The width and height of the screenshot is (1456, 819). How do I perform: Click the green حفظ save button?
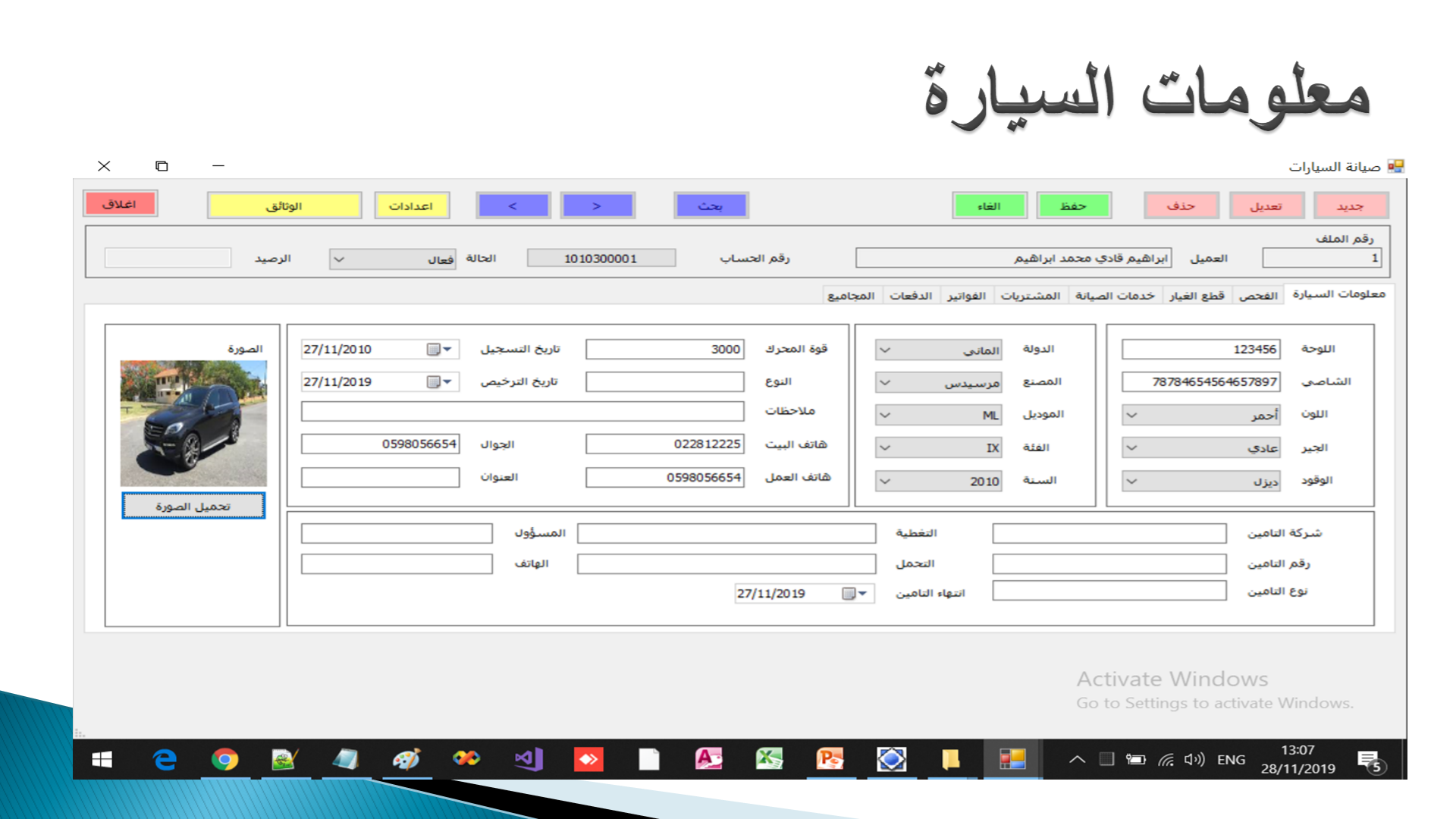coord(1073,206)
